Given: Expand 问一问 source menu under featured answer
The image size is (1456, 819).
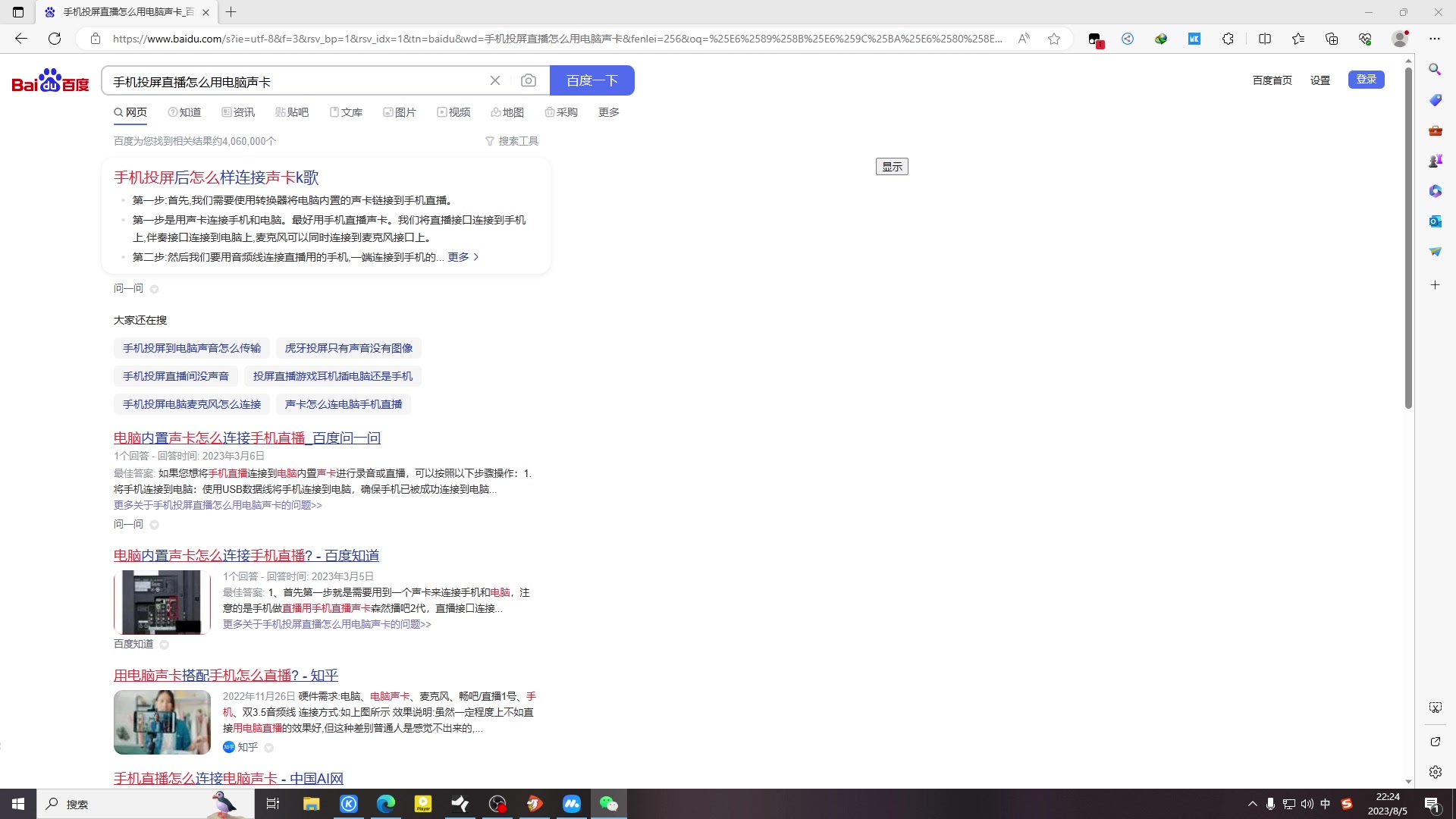Looking at the screenshot, I should pyautogui.click(x=154, y=289).
